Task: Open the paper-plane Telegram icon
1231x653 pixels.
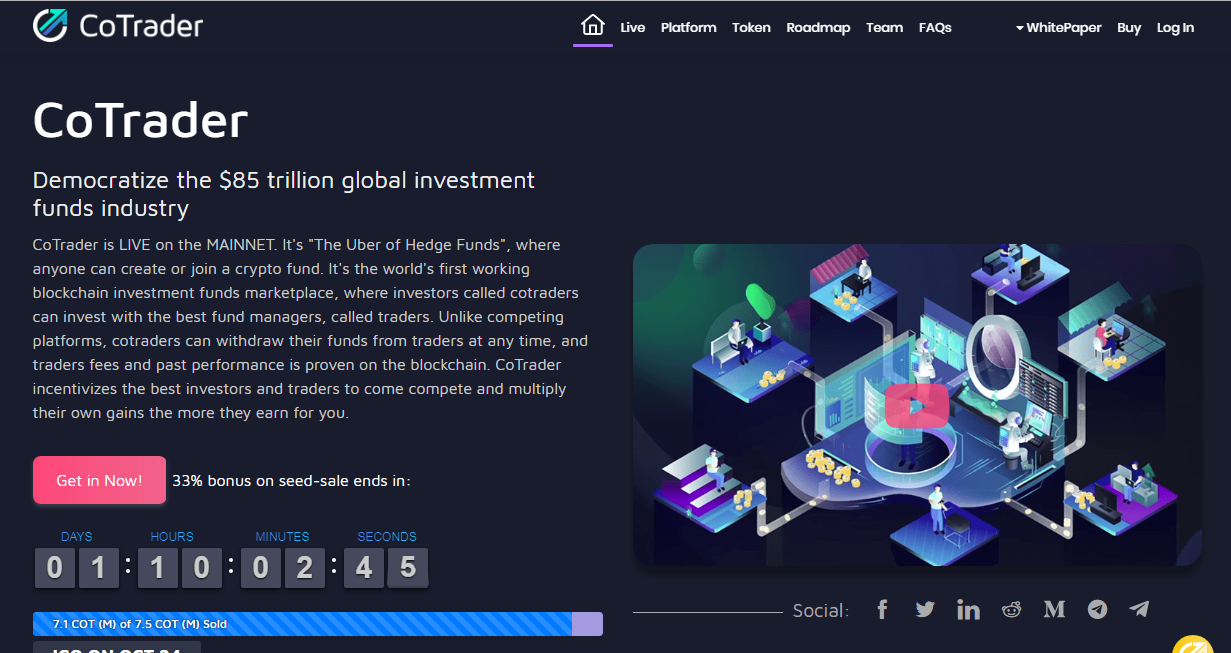Action: click(x=1139, y=609)
